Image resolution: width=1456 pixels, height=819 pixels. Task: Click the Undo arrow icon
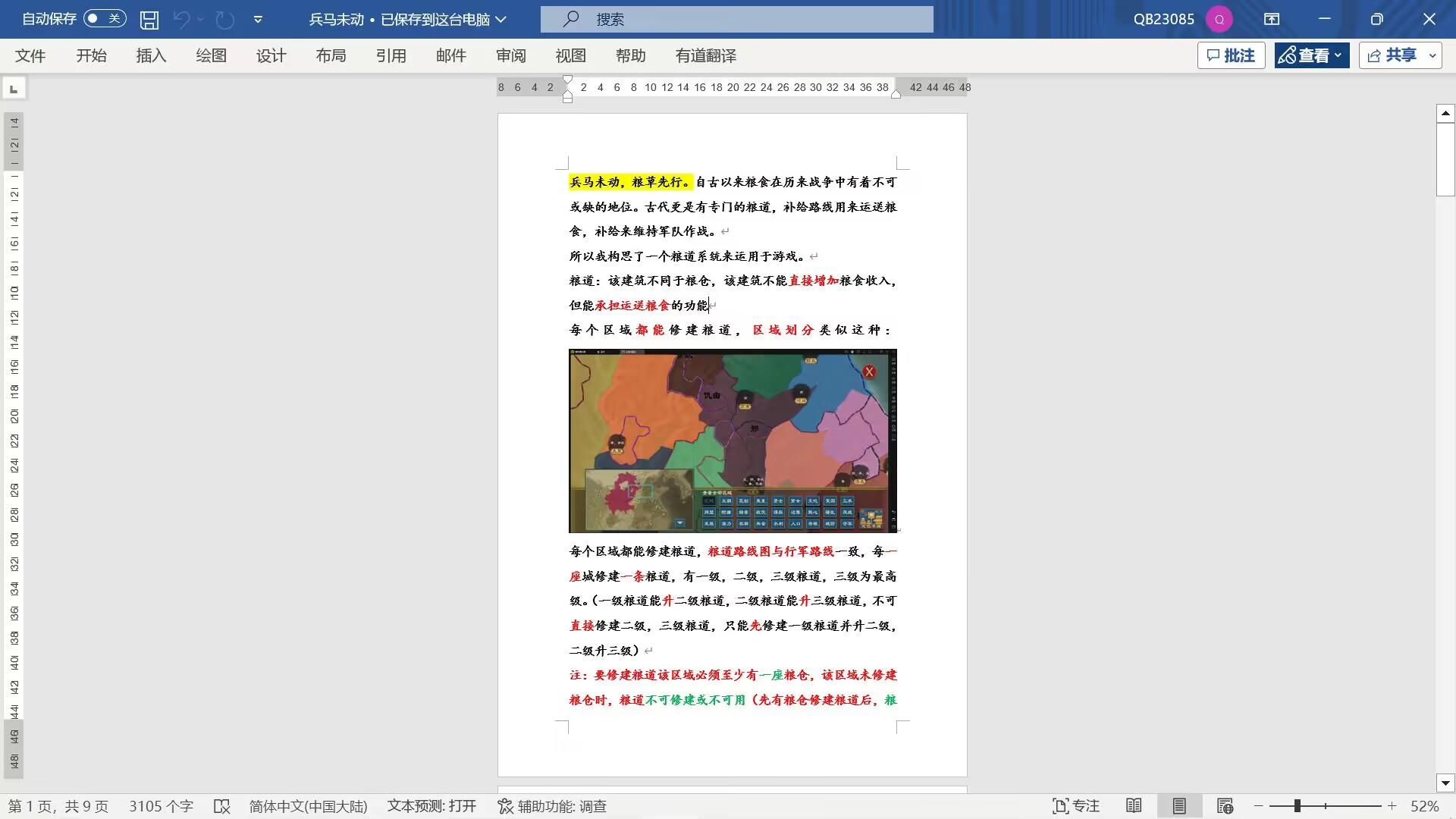point(181,20)
